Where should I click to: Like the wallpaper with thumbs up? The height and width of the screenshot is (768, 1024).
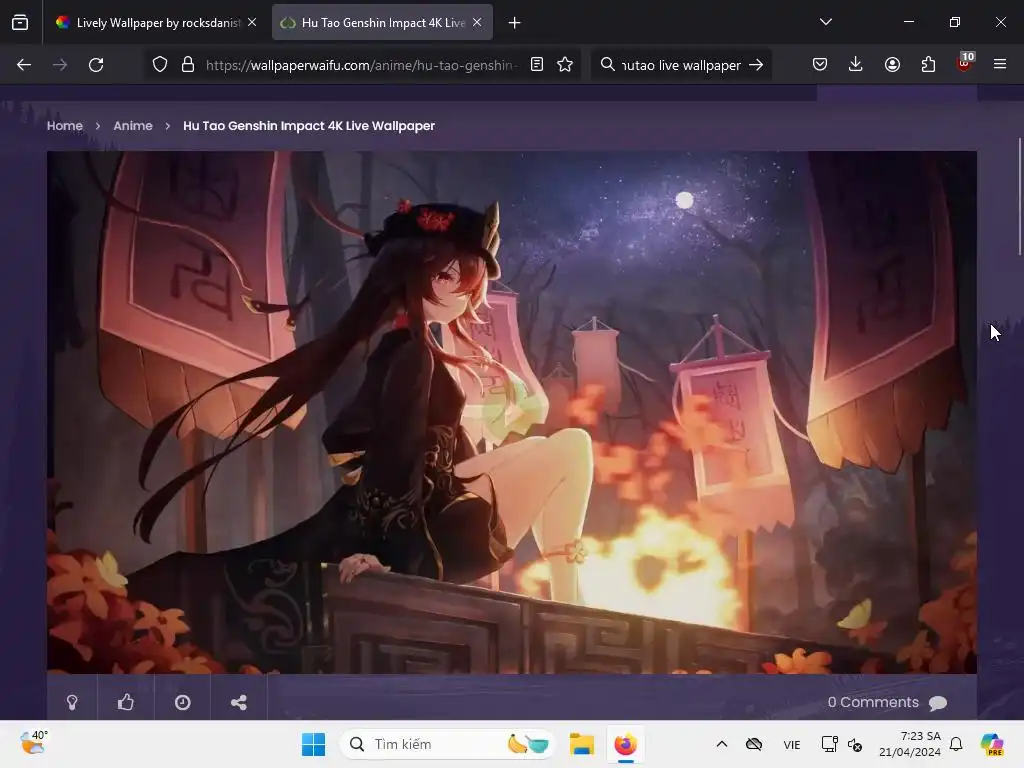(126, 702)
